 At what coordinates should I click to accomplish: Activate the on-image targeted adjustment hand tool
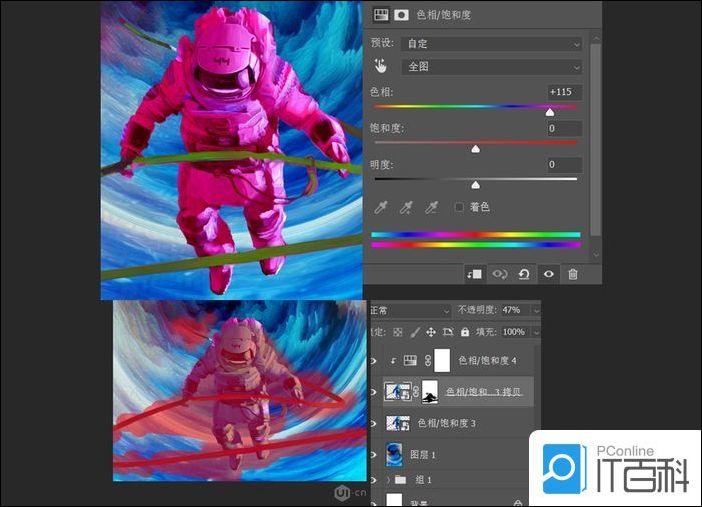click(x=381, y=66)
